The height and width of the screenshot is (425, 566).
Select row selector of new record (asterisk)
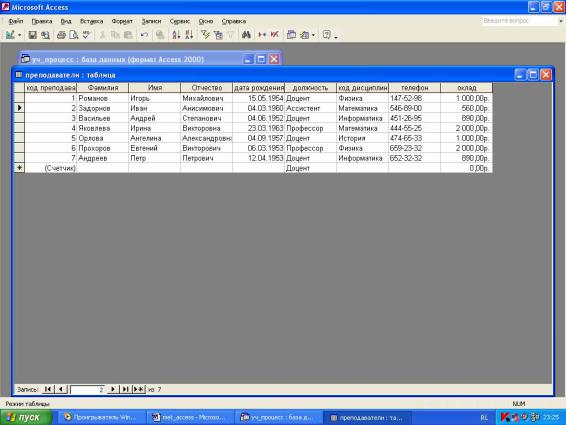coord(19,168)
